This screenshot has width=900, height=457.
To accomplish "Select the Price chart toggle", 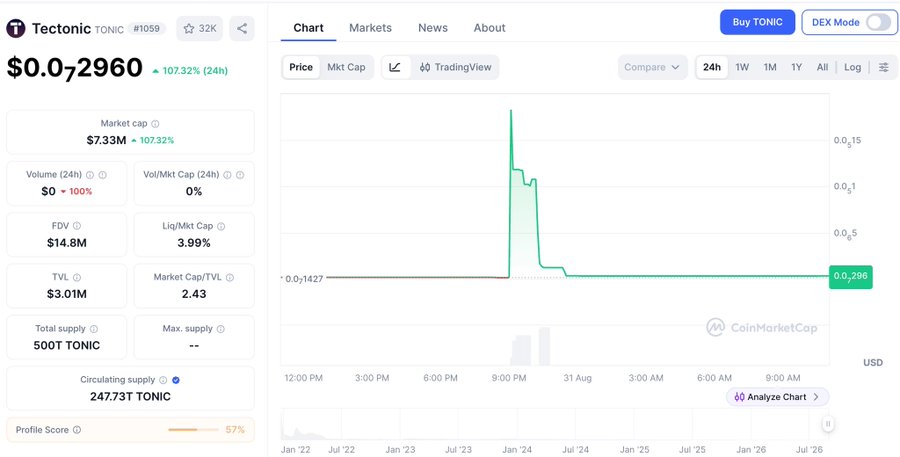I will click(x=301, y=67).
